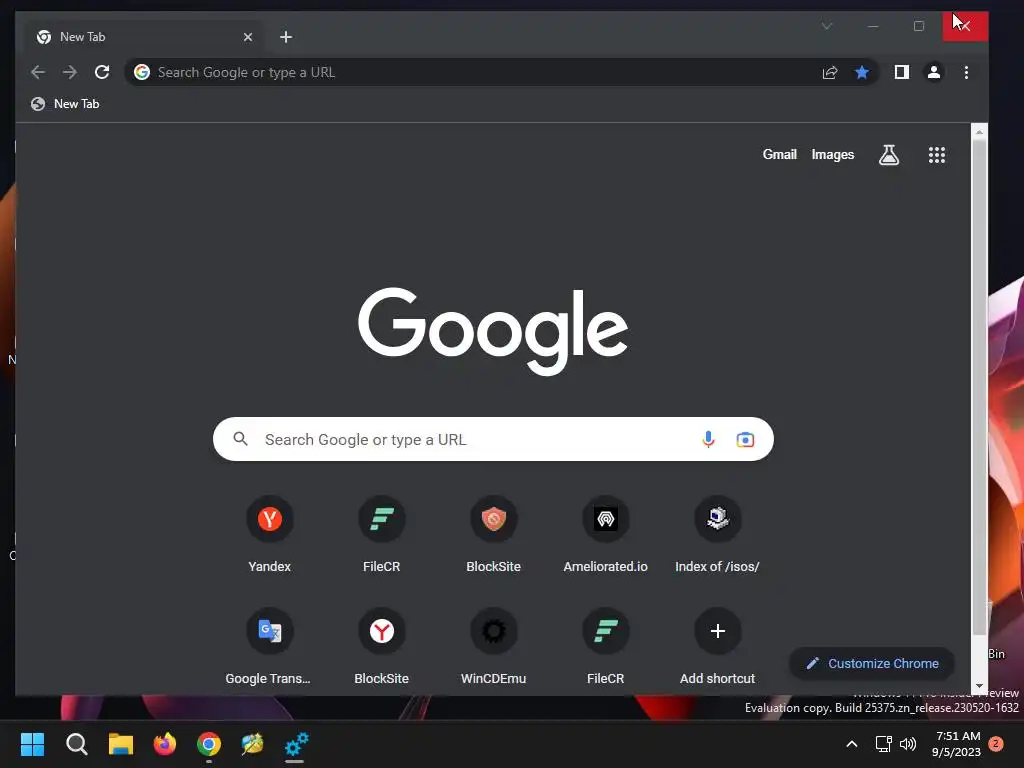Open taskbar Search
The width and height of the screenshot is (1024, 768).
pos(76,744)
